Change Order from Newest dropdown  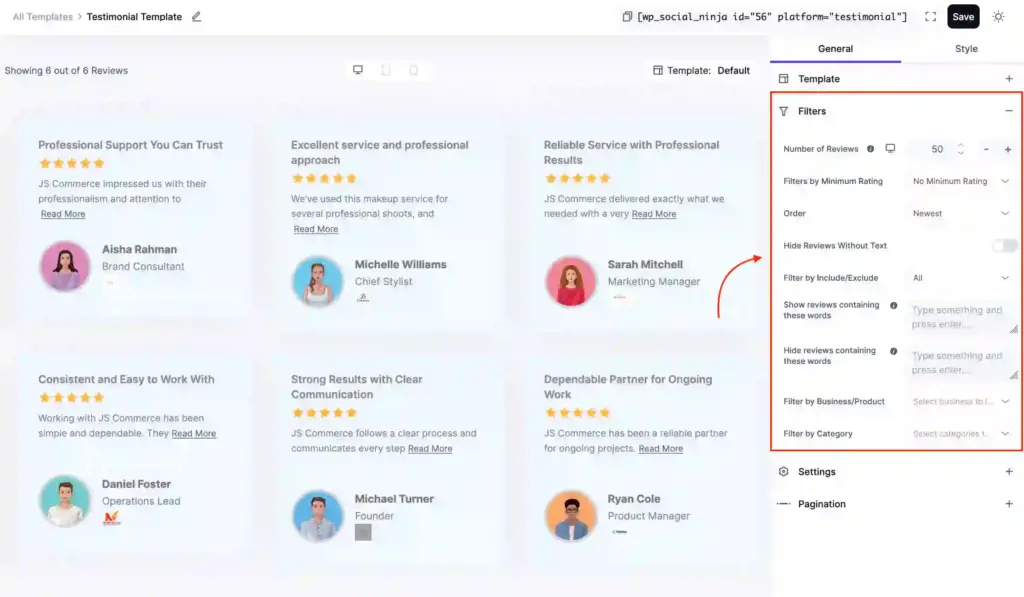coord(960,212)
